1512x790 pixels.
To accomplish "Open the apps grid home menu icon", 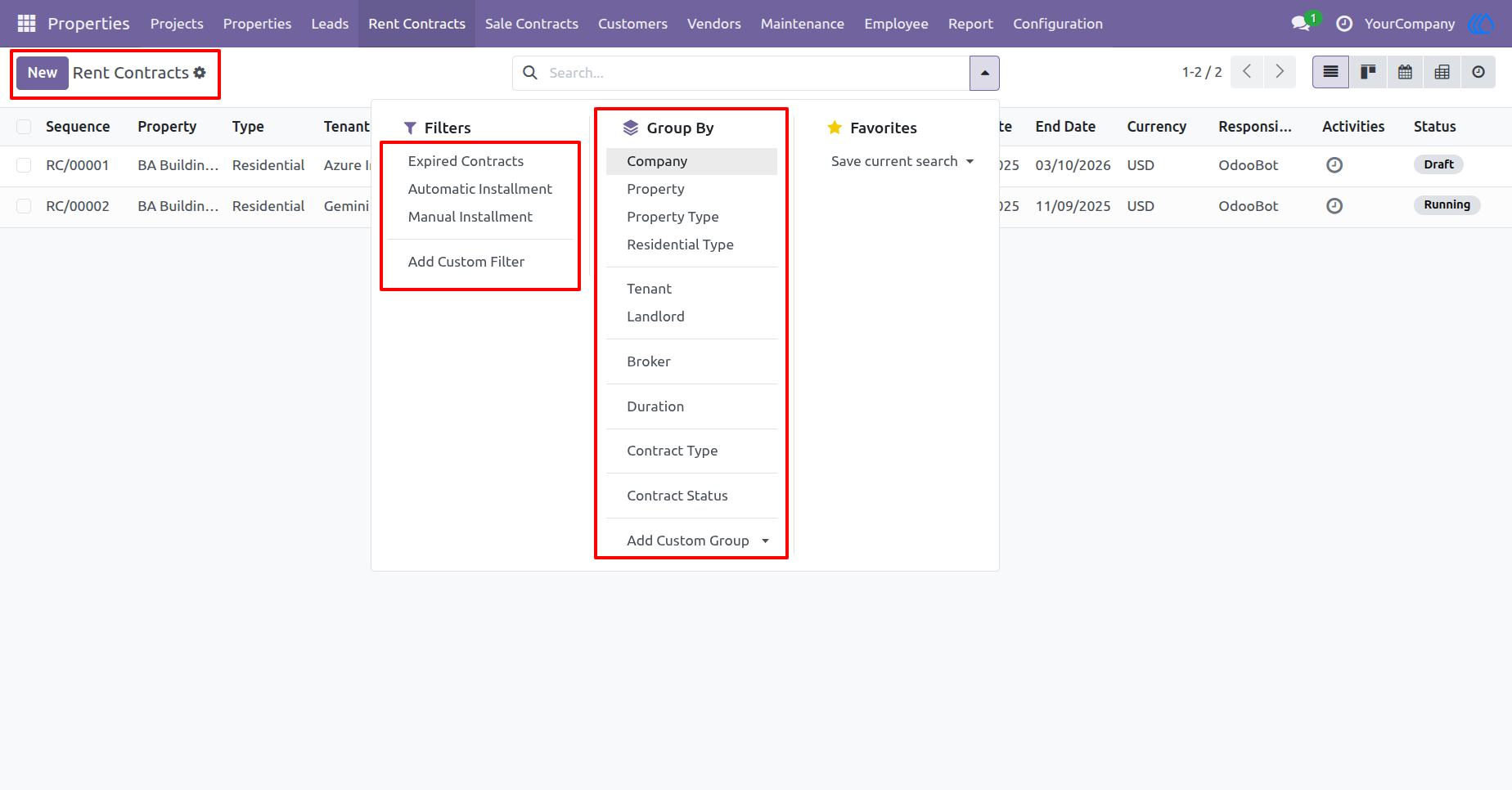I will pyautogui.click(x=26, y=24).
